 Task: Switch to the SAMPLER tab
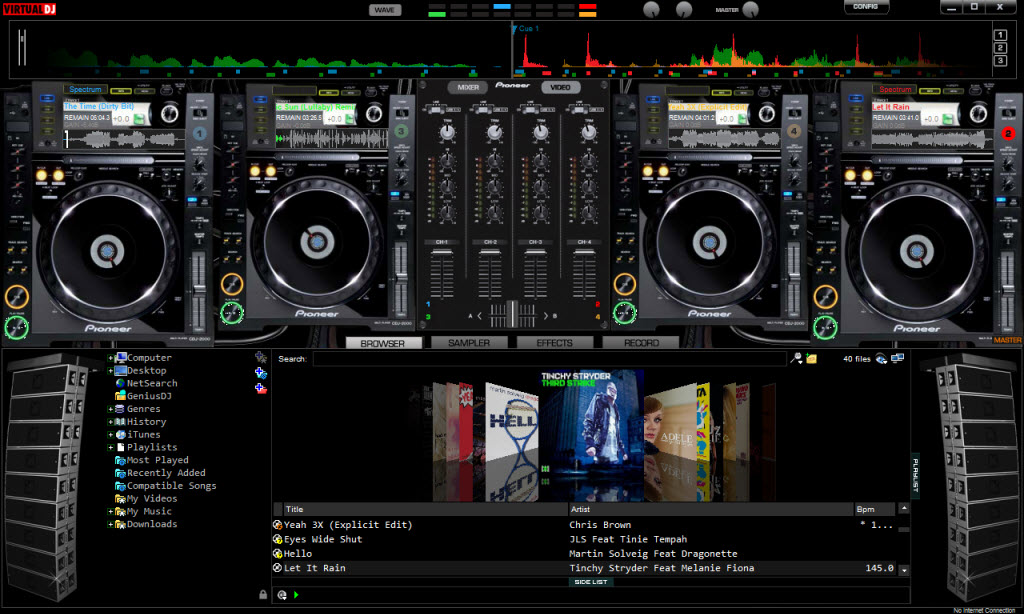click(469, 343)
